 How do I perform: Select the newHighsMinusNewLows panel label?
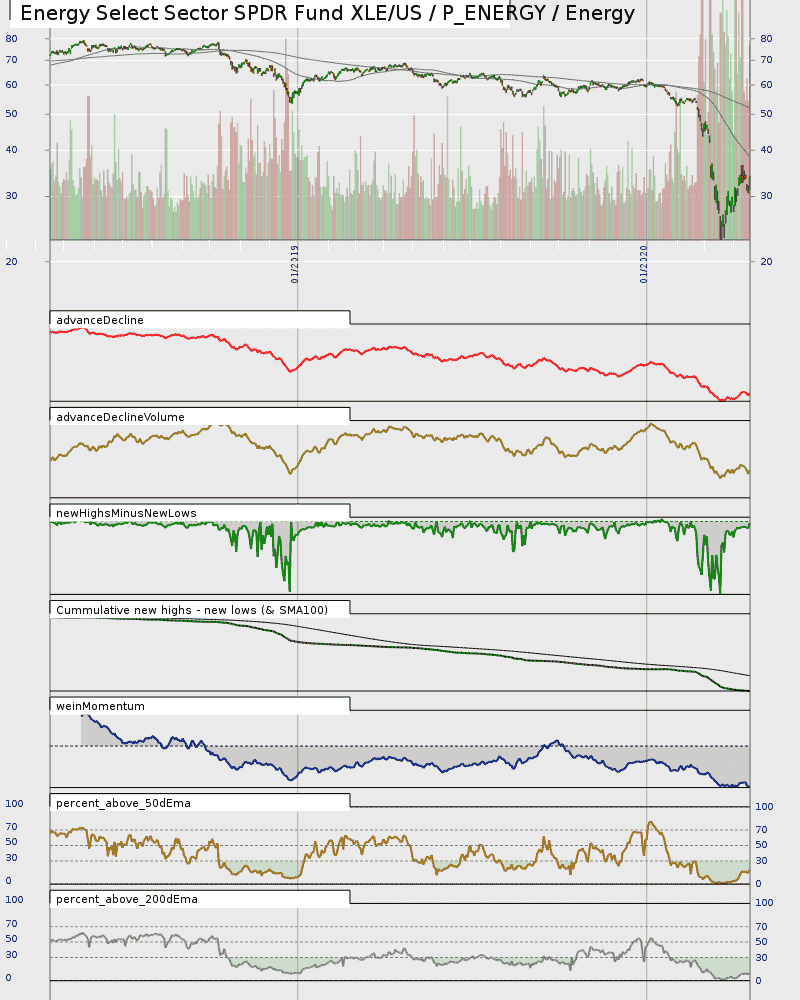click(126, 513)
